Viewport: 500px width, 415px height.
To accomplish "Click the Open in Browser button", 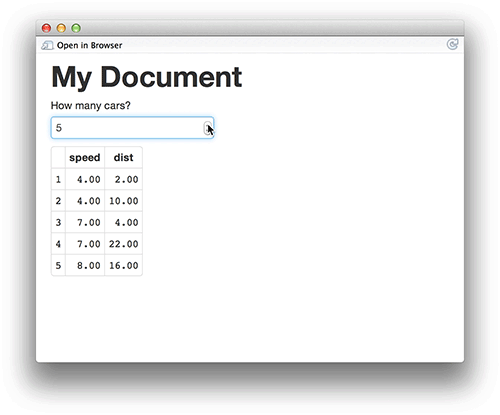I will pyautogui.click(x=82, y=45).
